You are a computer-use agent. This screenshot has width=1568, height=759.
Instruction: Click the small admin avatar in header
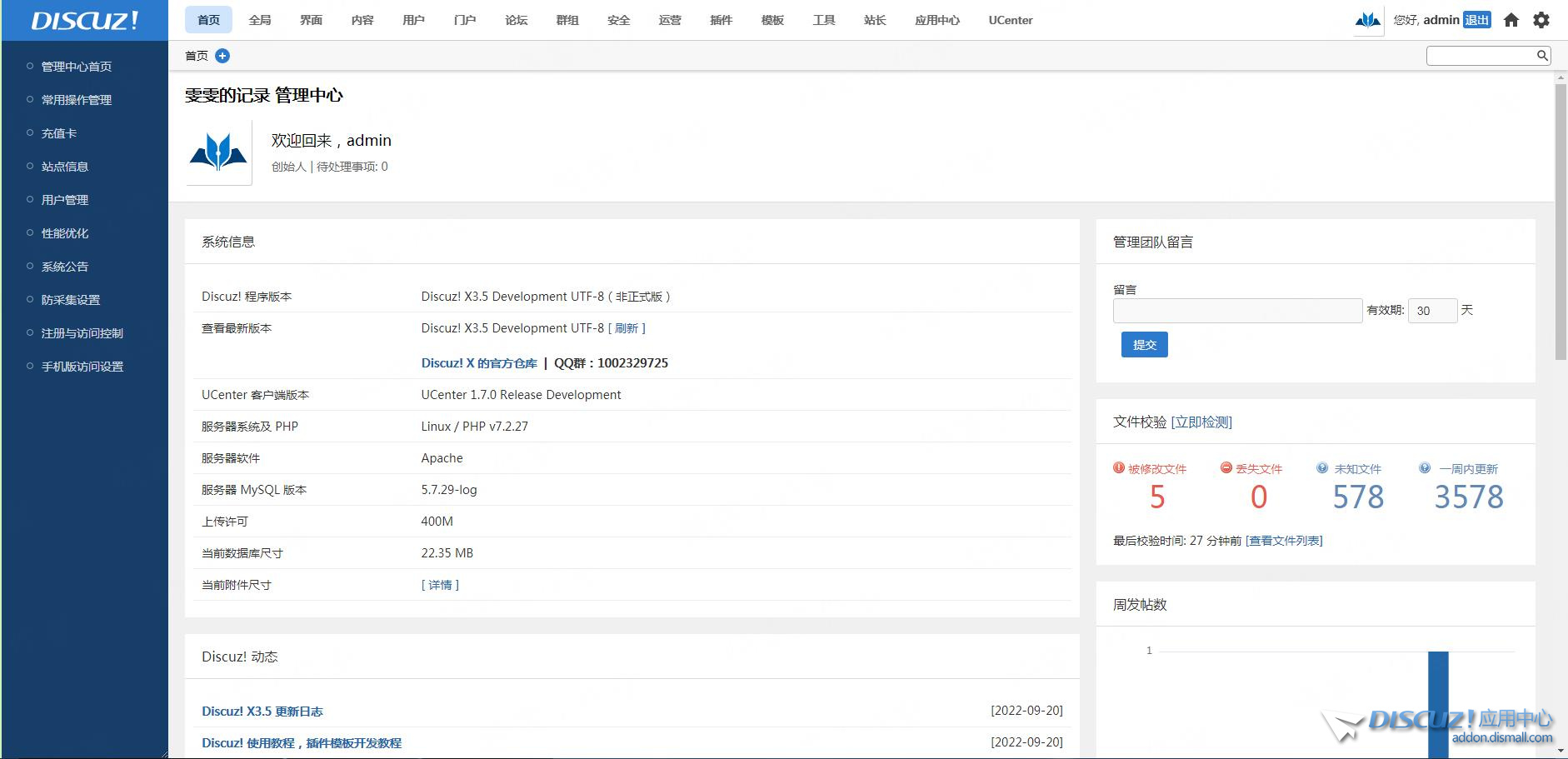click(1368, 20)
